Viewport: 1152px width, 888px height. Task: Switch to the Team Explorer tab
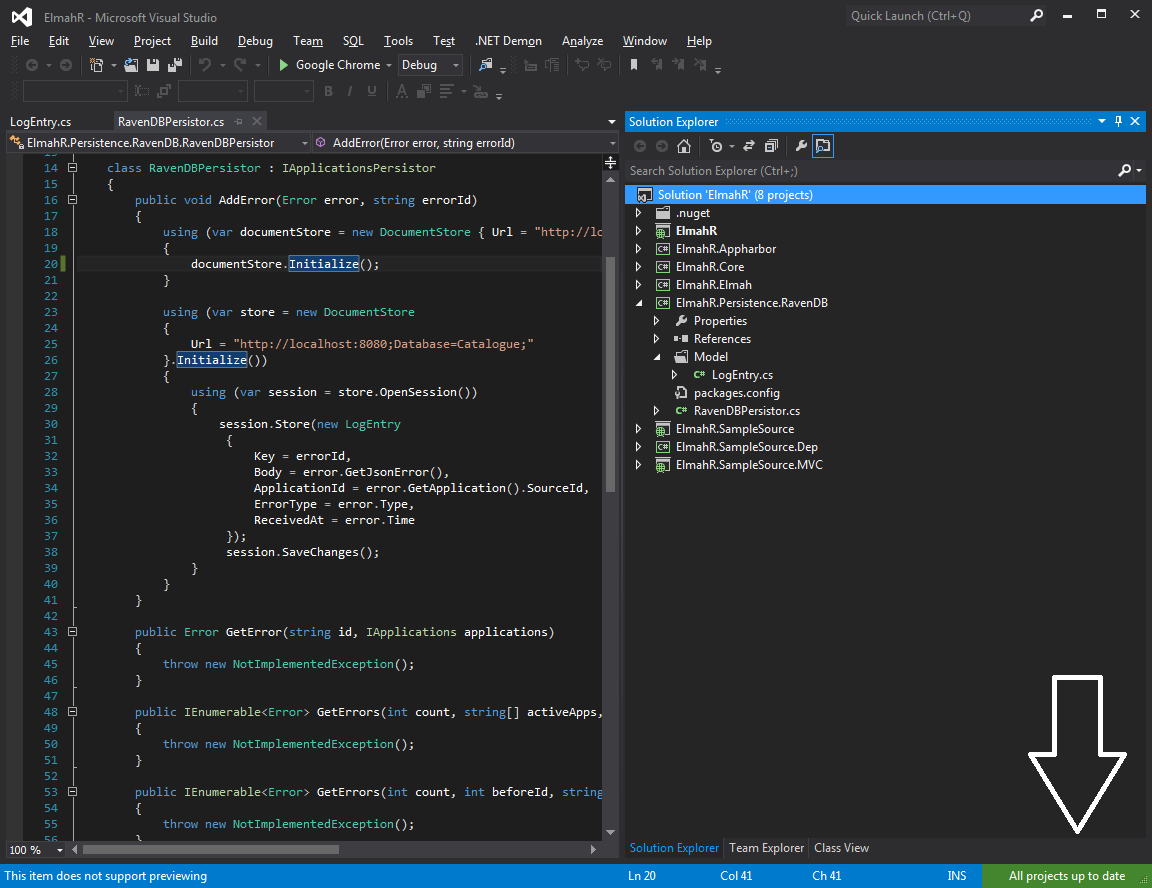(766, 848)
